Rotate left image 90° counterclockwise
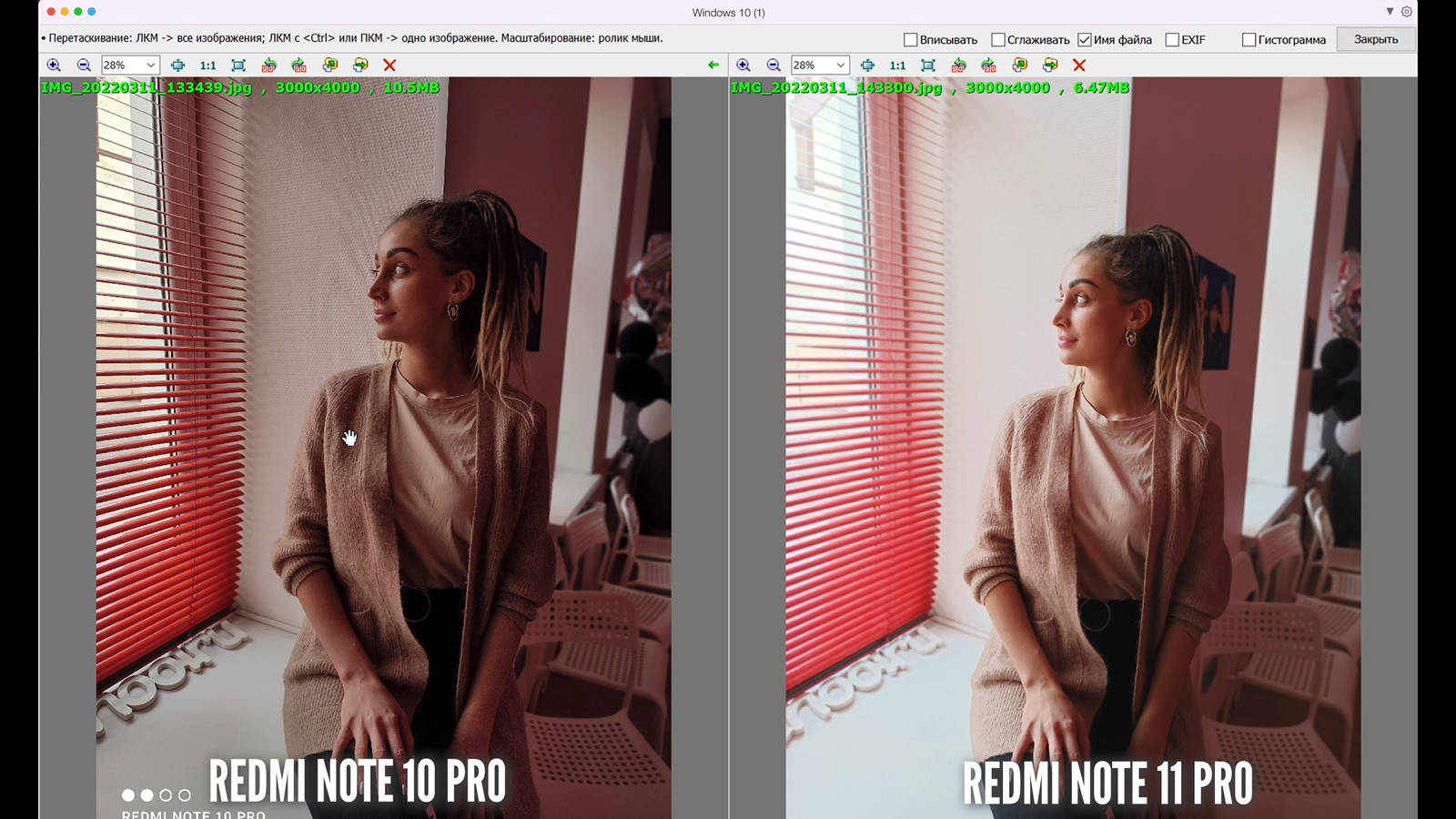 pos(268,66)
